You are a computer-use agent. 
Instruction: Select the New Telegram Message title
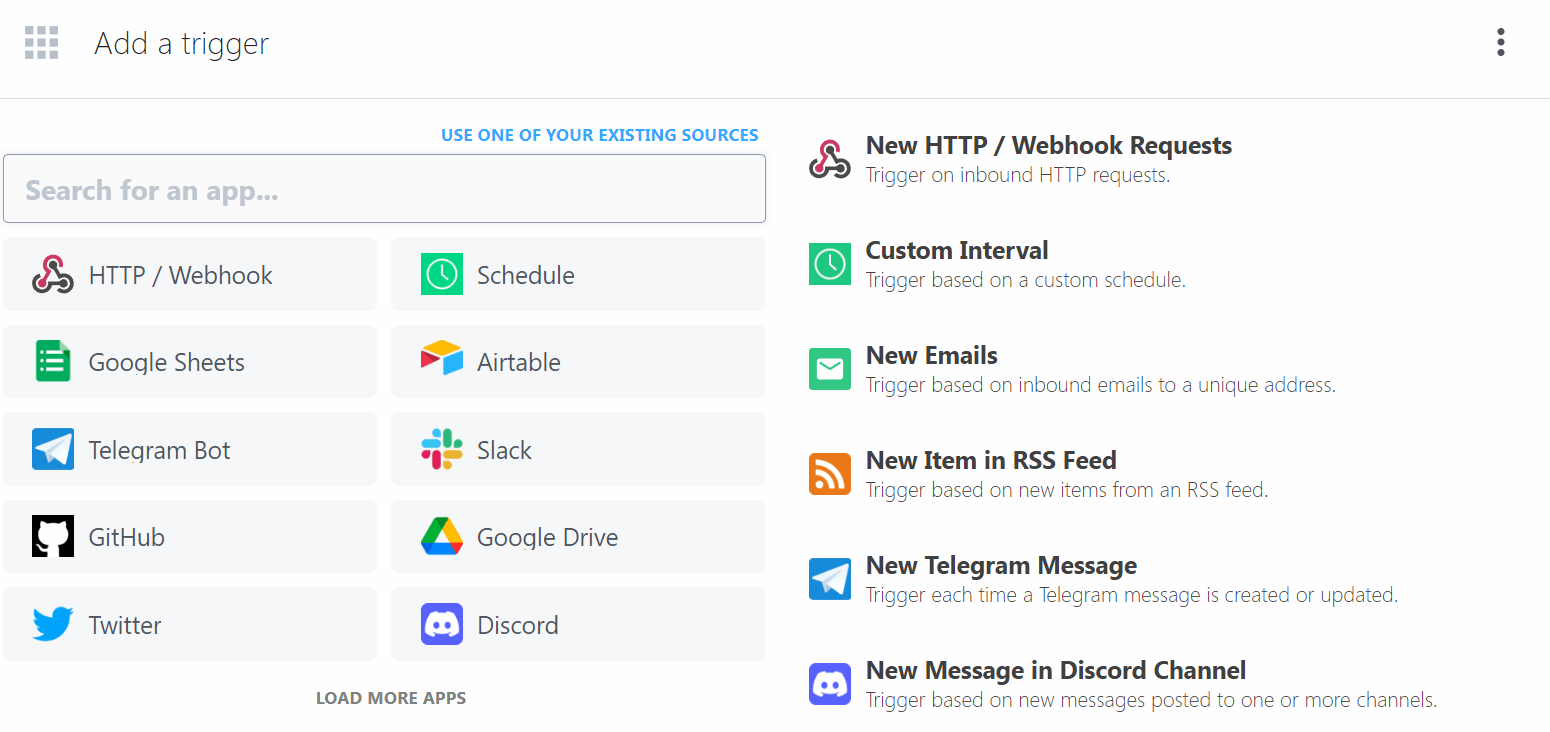point(1001,565)
